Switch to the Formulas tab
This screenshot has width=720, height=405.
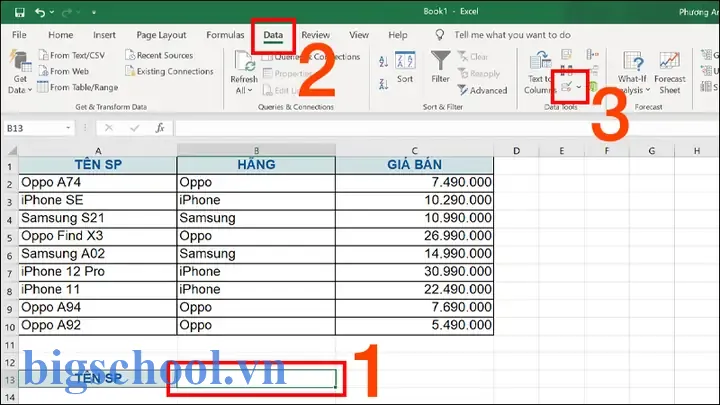(225, 35)
